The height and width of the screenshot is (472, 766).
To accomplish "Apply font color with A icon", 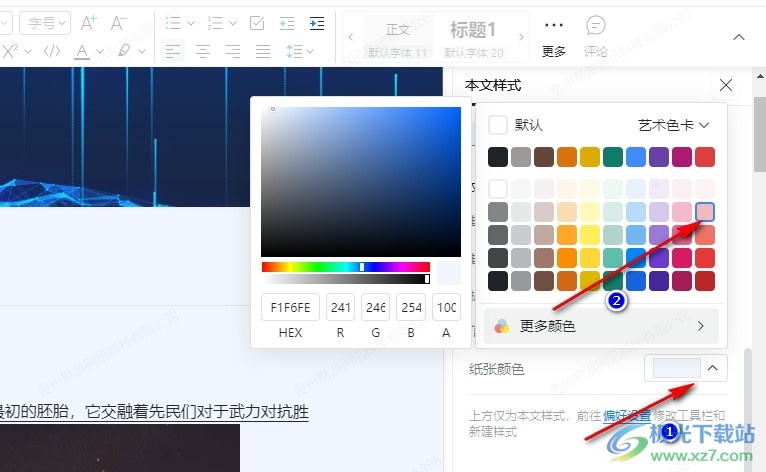I will tap(82, 51).
